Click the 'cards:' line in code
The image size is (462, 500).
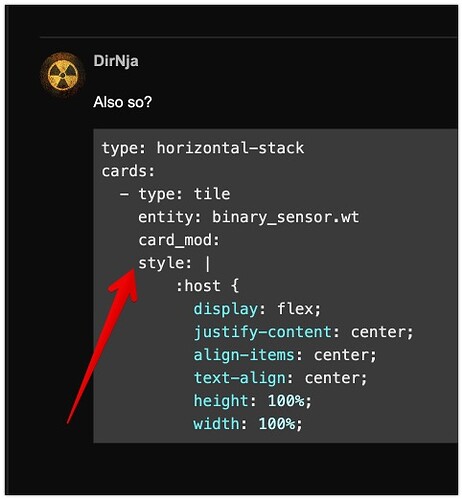tap(128, 171)
